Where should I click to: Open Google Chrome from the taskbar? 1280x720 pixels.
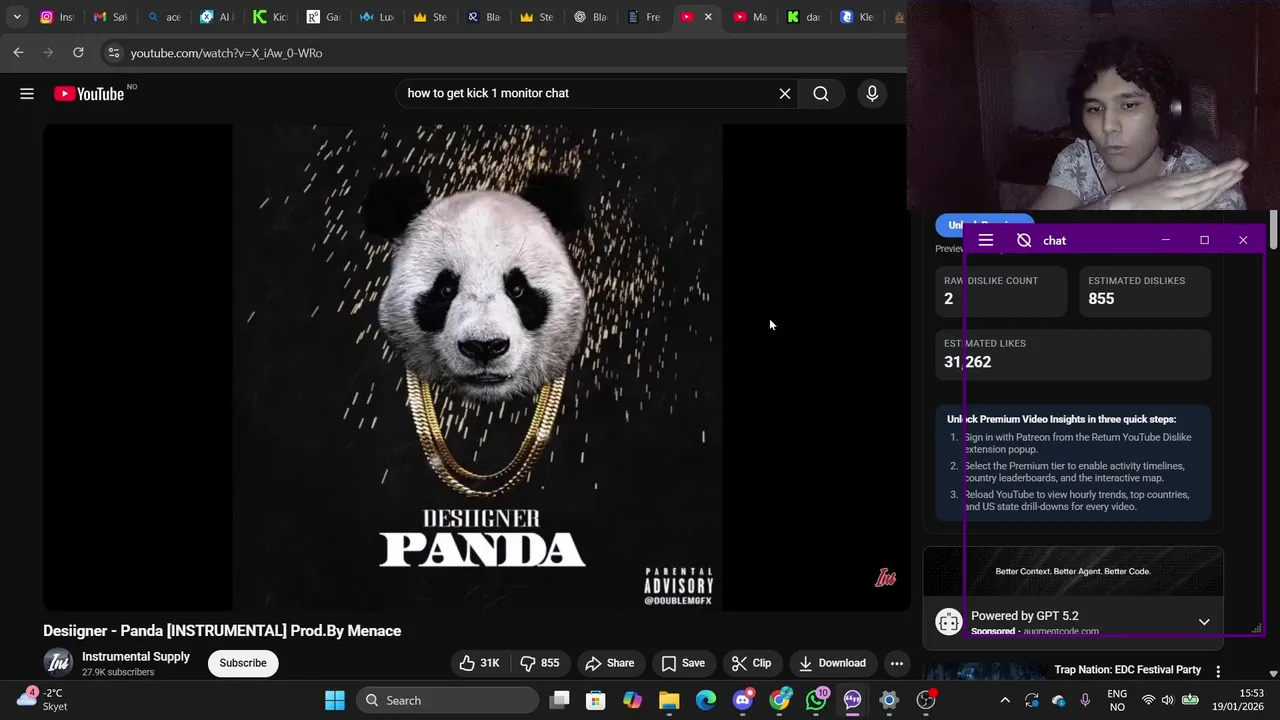click(779, 700)
